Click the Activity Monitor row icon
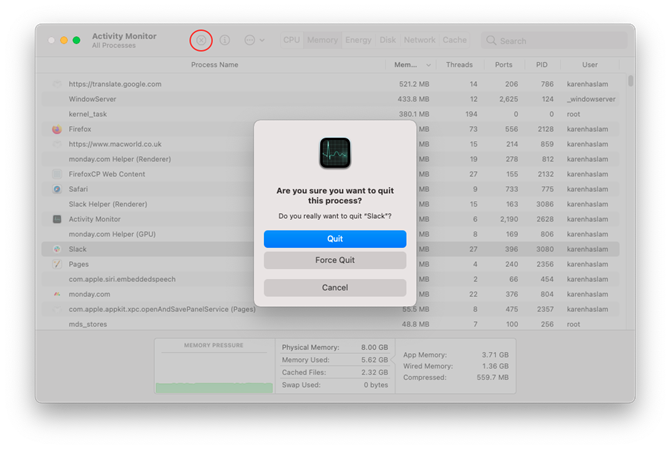670x449 pixels. 57,219
